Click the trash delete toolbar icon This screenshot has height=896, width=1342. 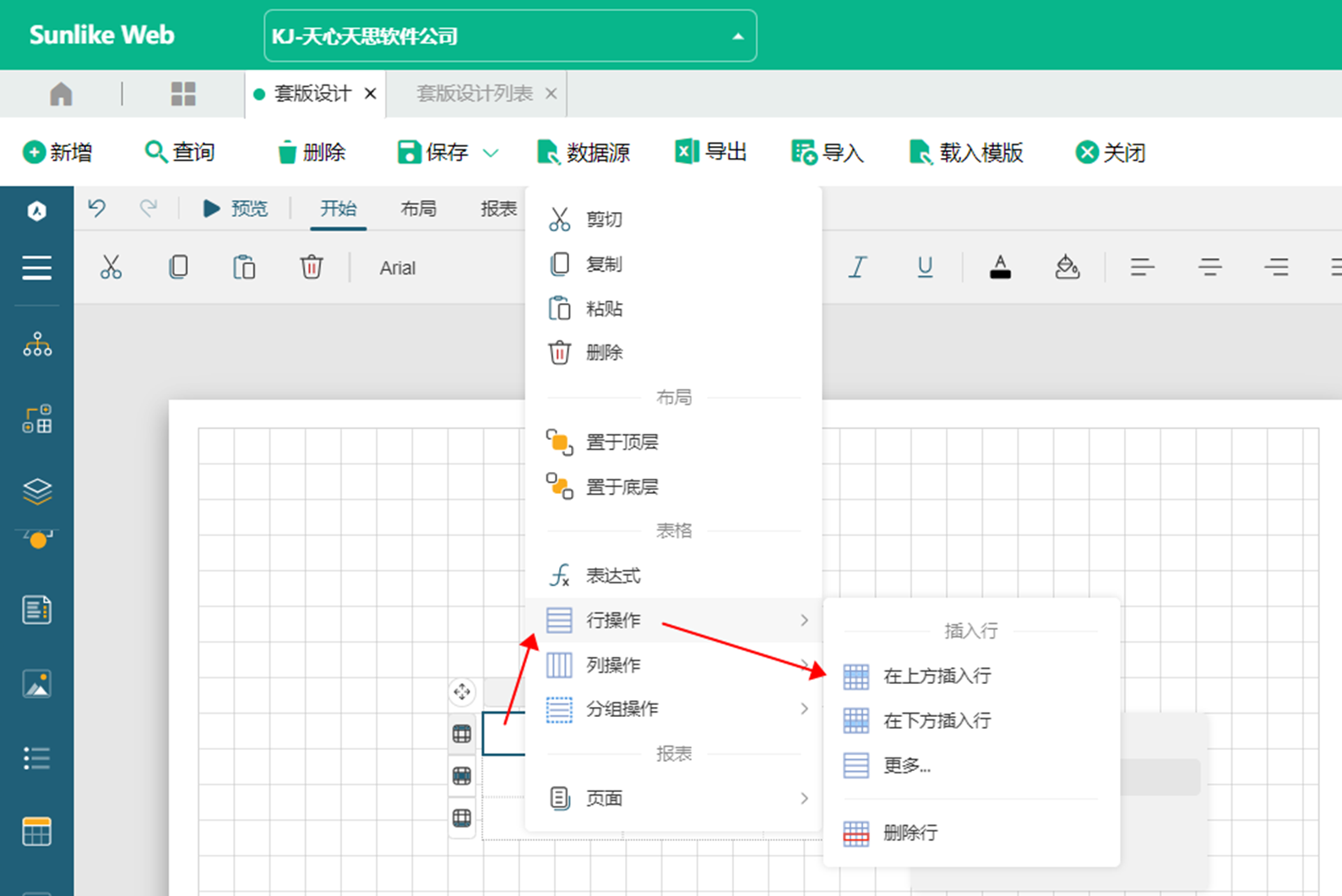[x=311, y=267]
